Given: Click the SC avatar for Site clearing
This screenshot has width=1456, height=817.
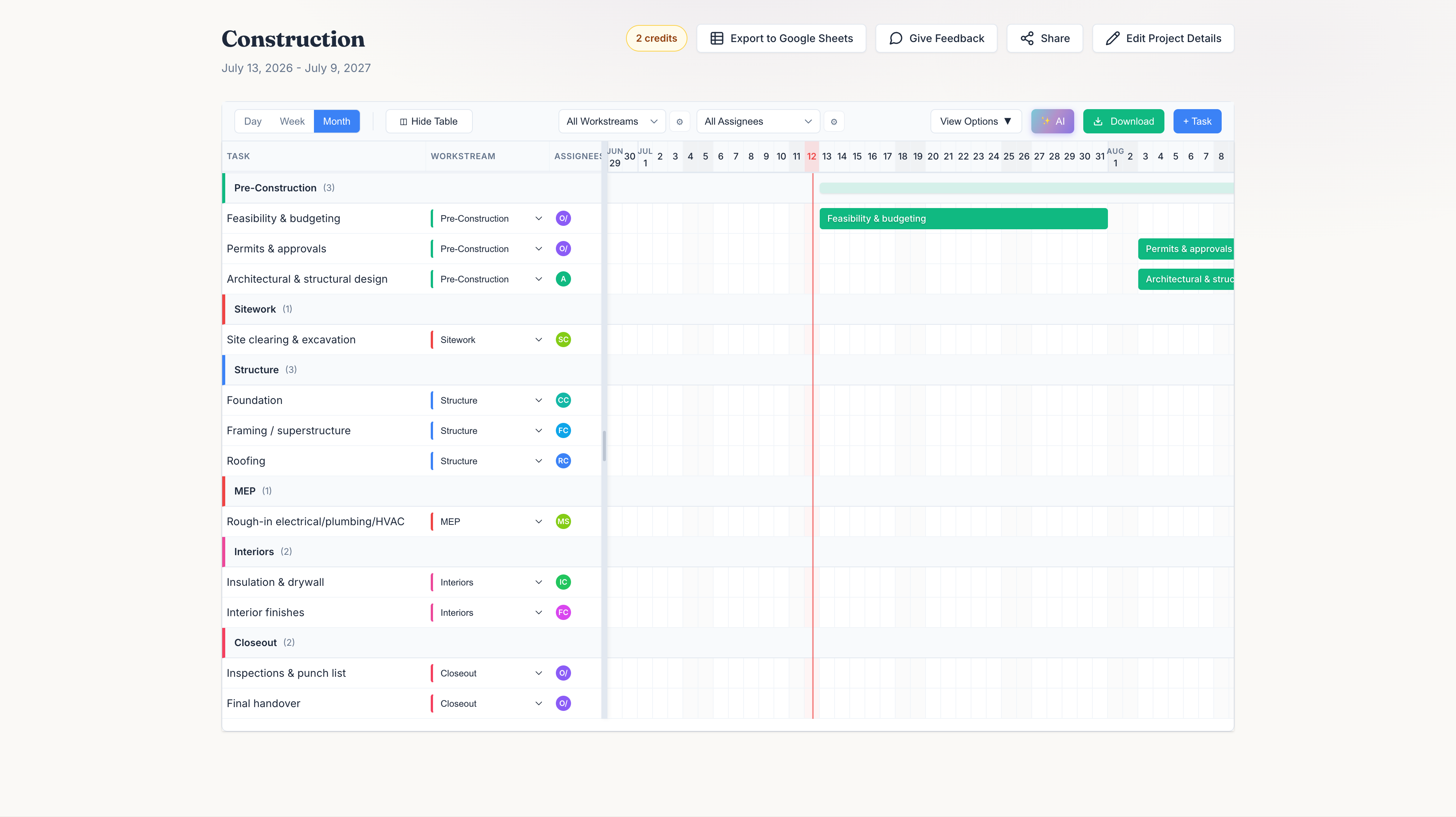Looking at the screenshot, I should pyautogui.click(x=563, y=340).
